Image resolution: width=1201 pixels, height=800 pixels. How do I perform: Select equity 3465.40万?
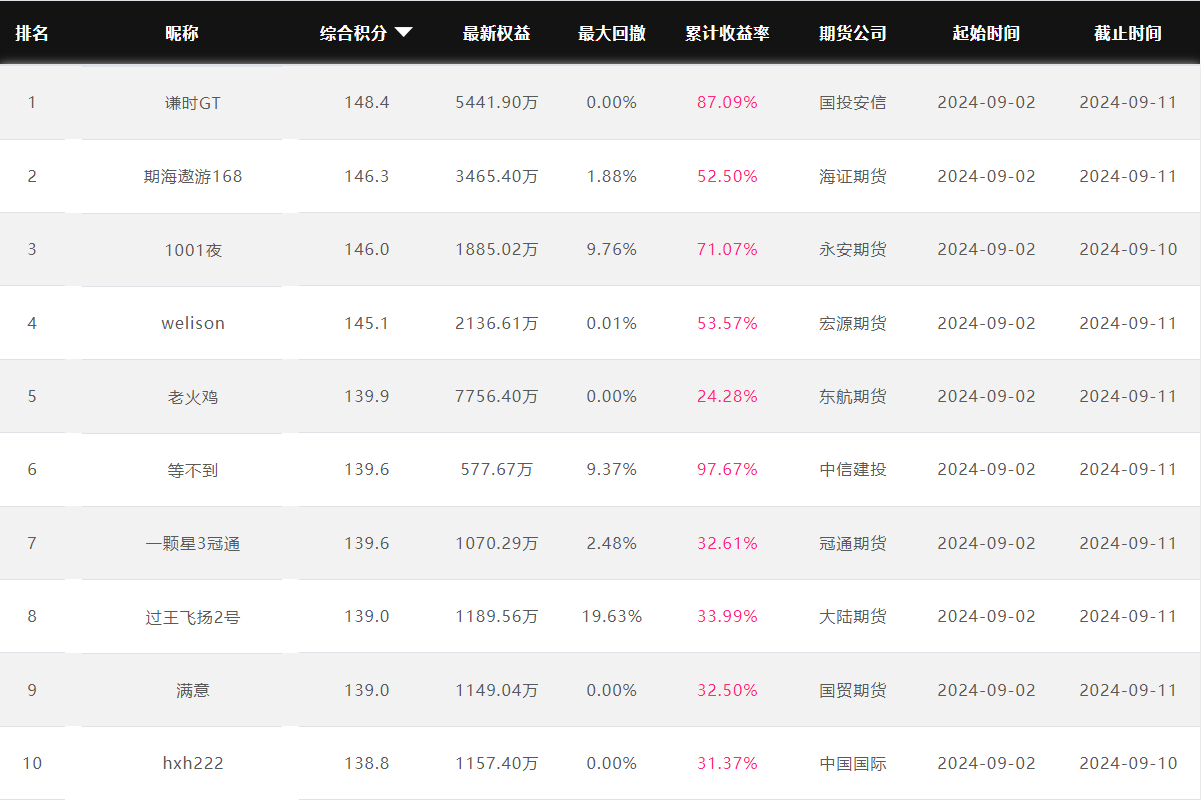tap(497, 176)
